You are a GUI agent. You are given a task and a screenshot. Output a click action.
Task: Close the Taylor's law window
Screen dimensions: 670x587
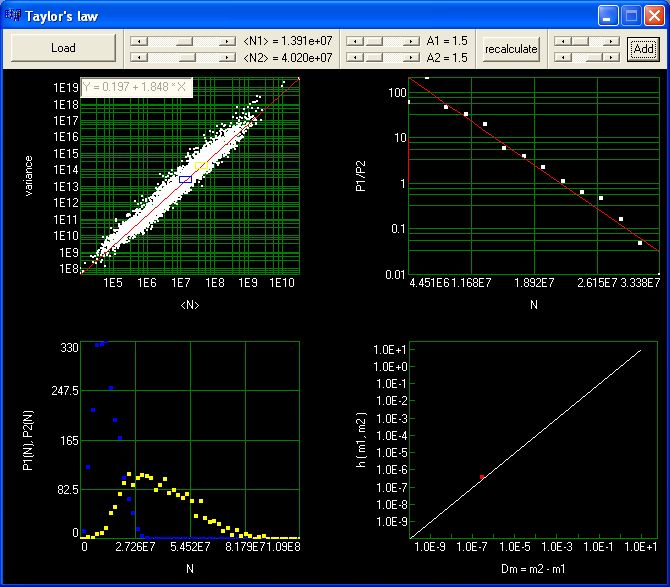click(654, 16)
